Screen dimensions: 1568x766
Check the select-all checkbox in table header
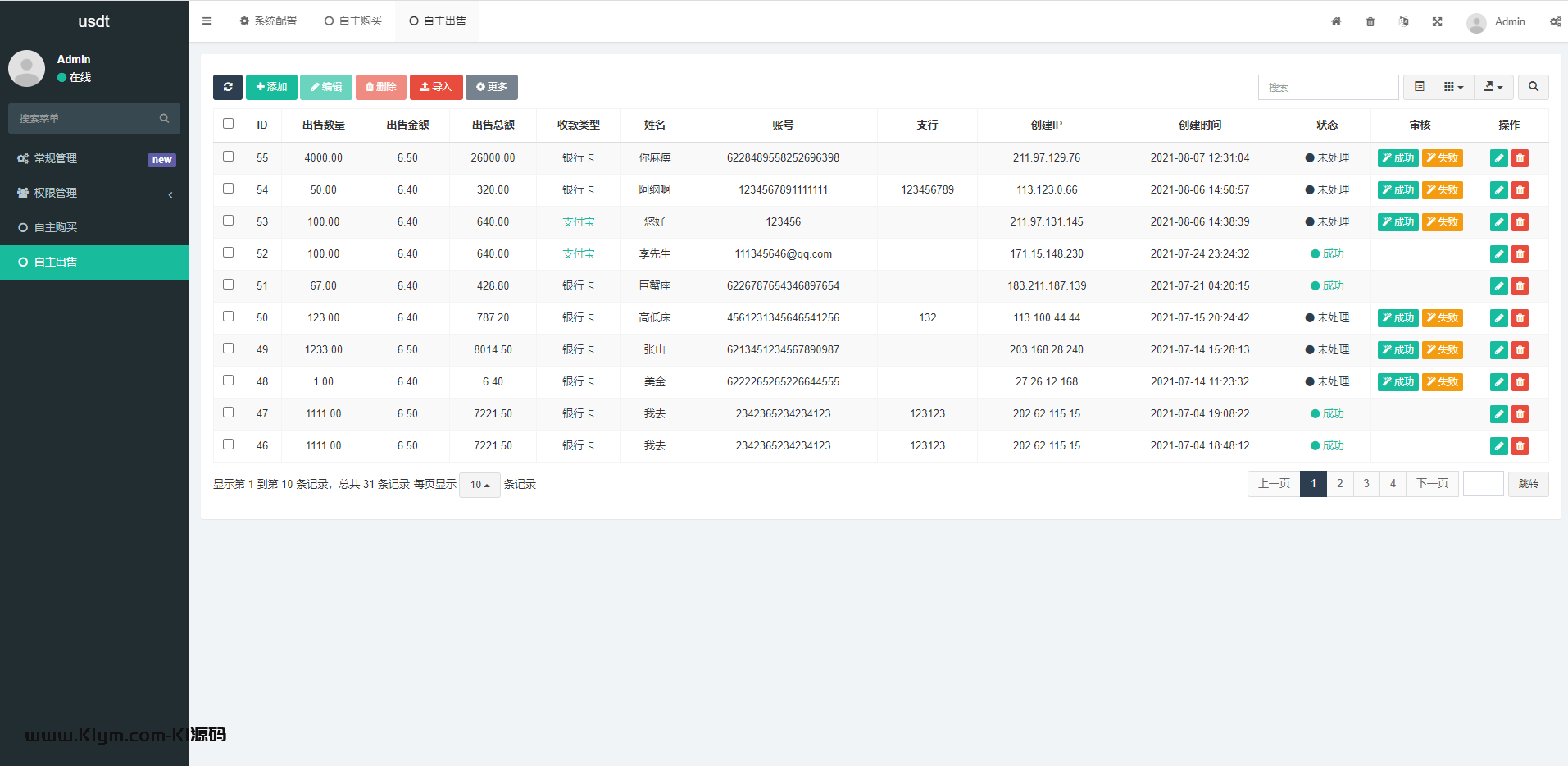coord(228,124)
